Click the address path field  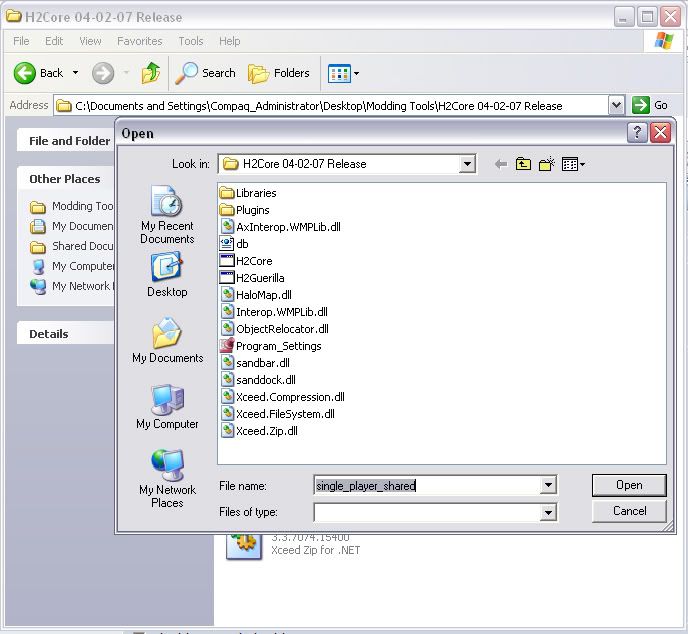click(331, 106)
